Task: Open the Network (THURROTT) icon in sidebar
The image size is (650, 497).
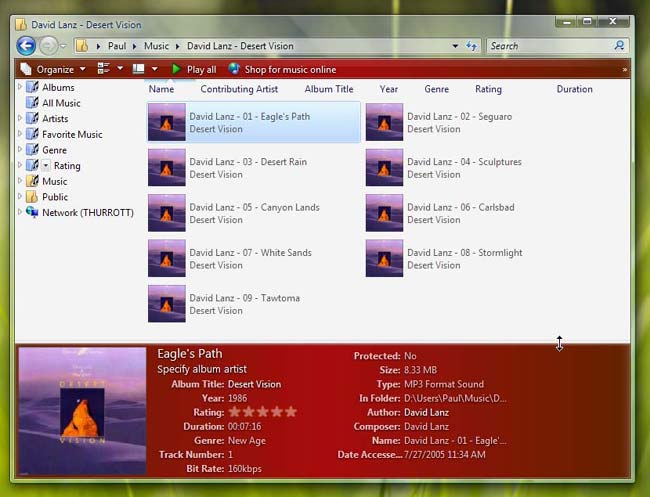Action: (x=32, y=212)
